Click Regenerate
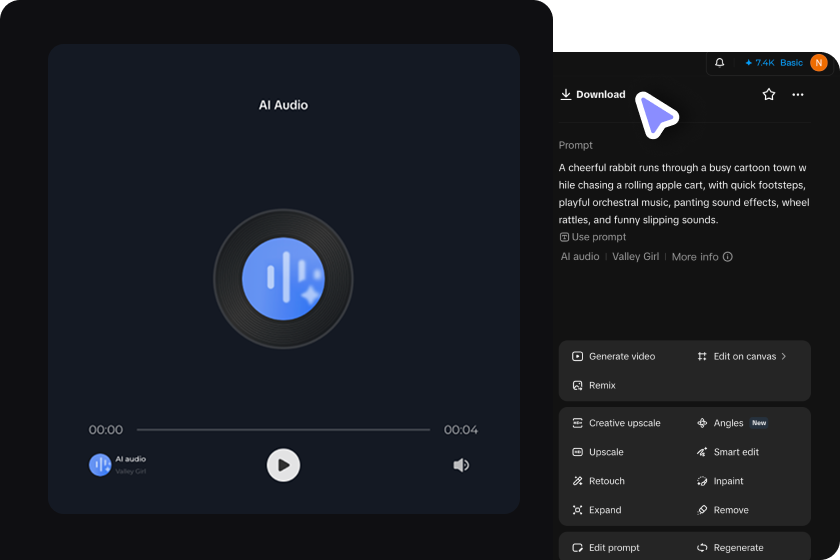 (730, 548)
